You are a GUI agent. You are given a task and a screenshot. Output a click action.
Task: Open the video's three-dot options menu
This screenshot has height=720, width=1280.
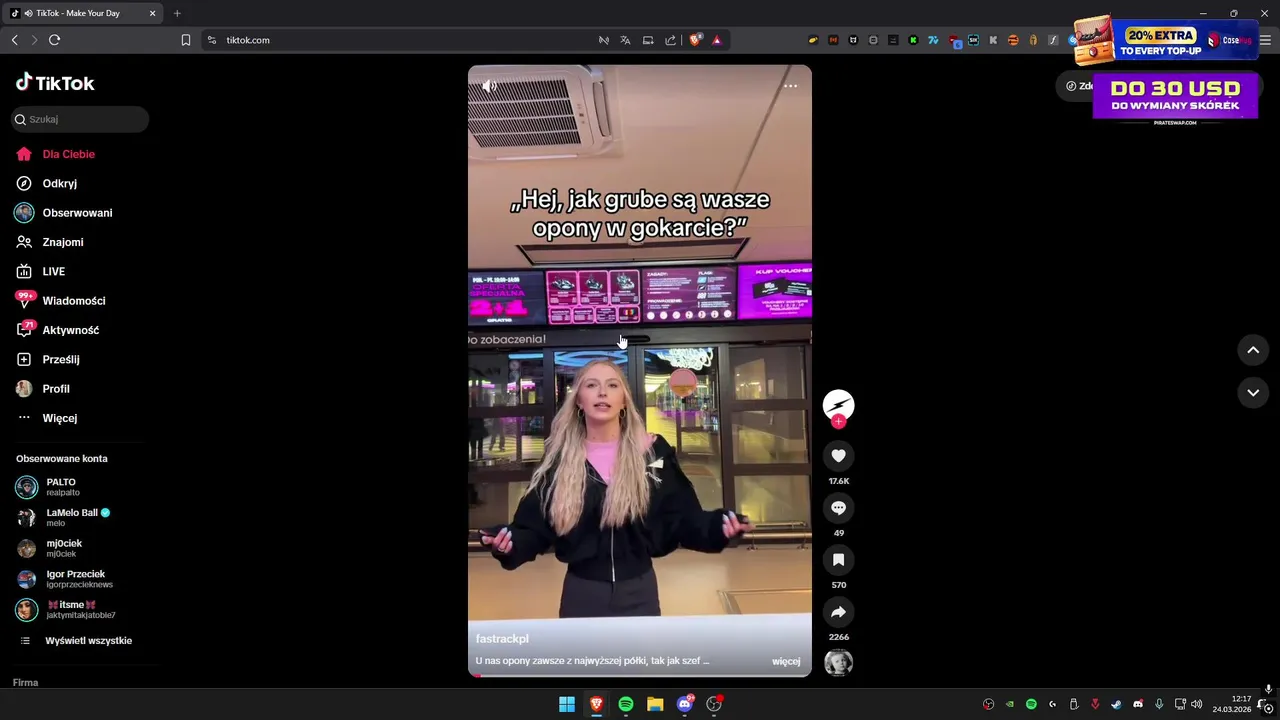(x=790, y=86)
